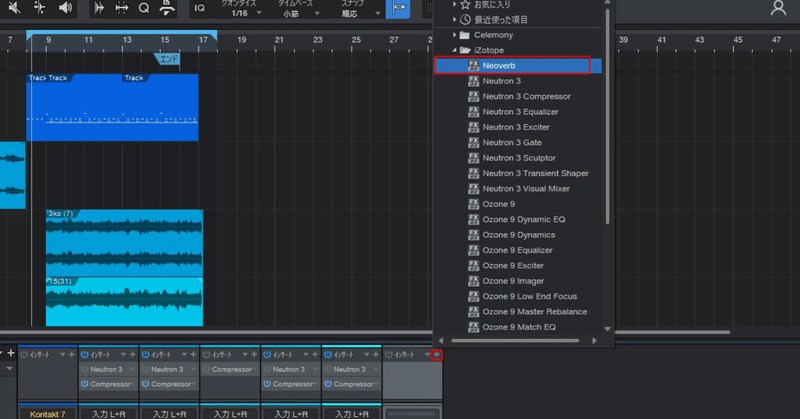Enable Compressor power on the Compressor-only channel
This screenshot has width=800, height=419.
pyautogui.click(x=206, y=369)
